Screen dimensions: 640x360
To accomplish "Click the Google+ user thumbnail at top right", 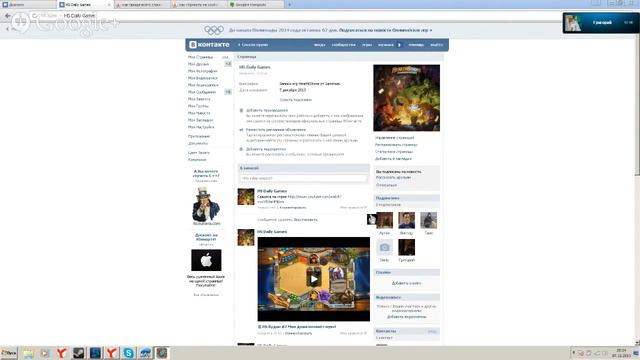I will click(x=573, y=23).
